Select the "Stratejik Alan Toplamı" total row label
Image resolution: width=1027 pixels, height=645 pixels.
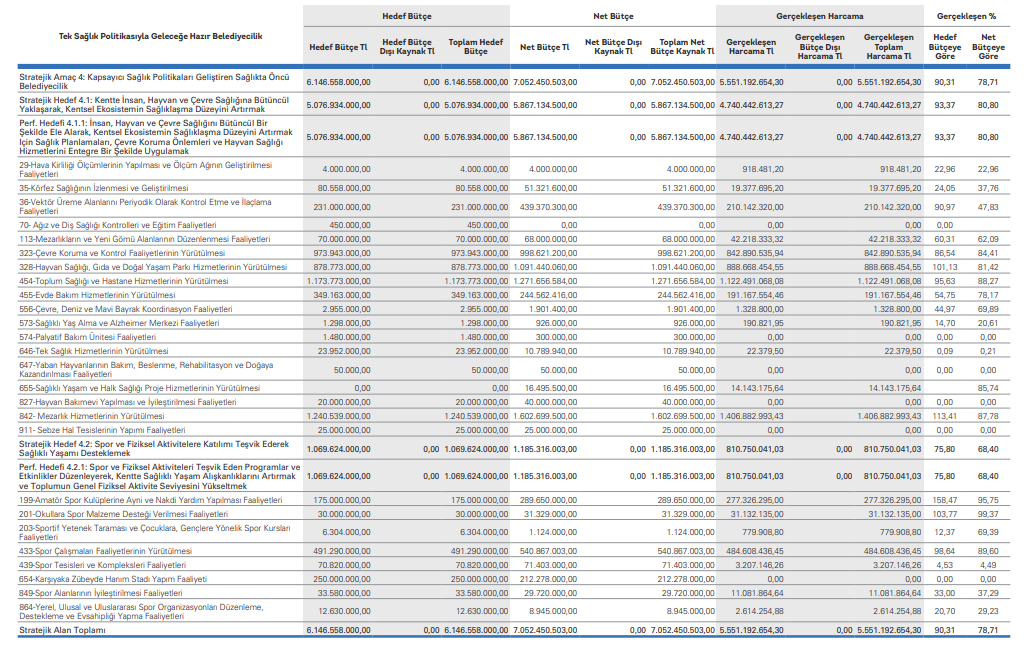(x=62, y=630)
